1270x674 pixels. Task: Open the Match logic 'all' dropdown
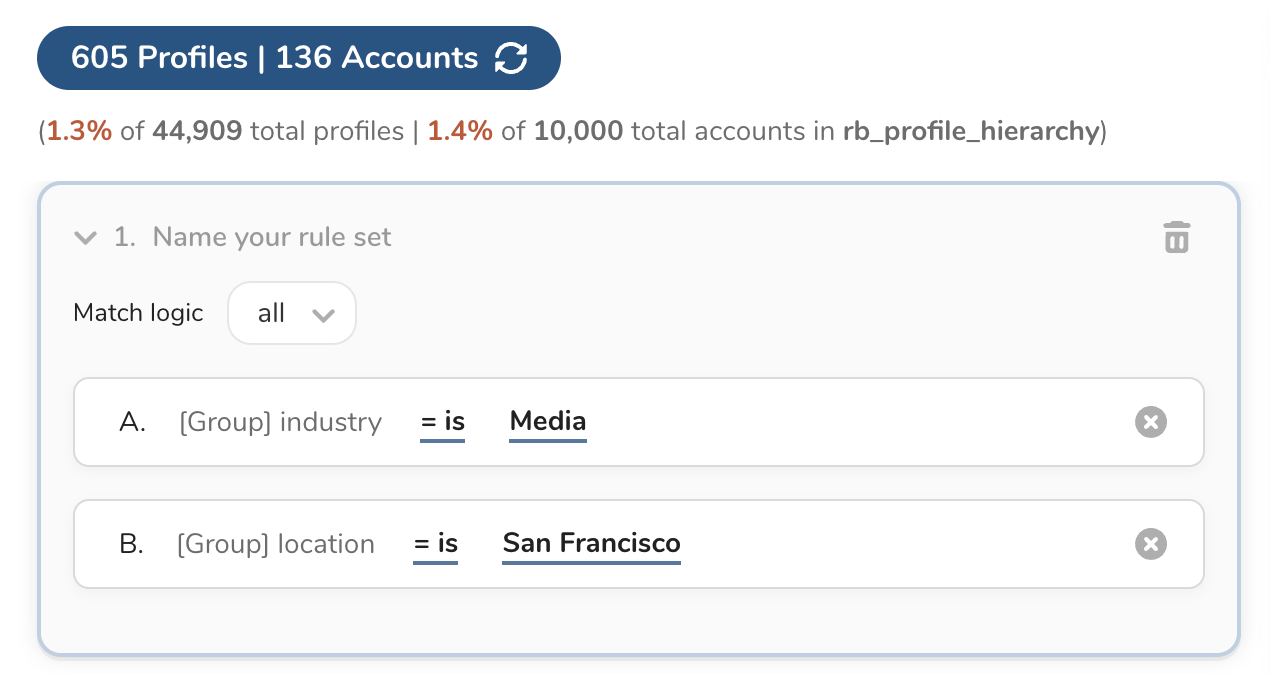(292, 314)
